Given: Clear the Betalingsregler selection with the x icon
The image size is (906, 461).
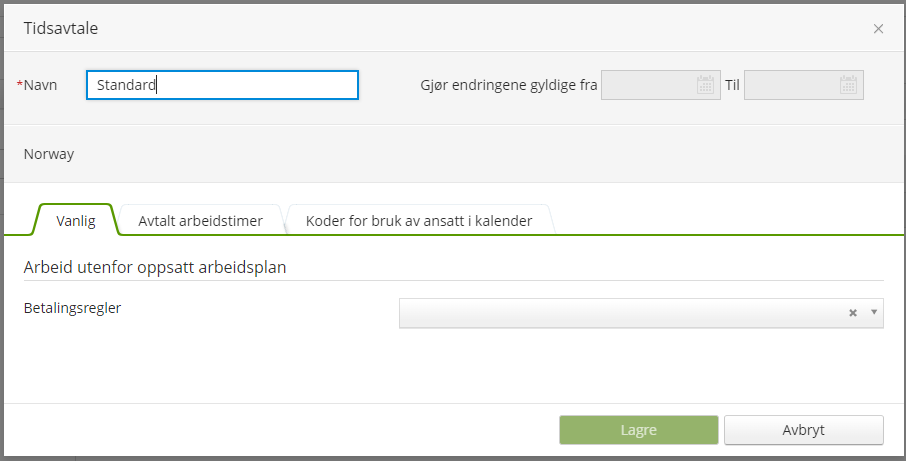Looking at the screenshot, I should [x=852, y=313].
